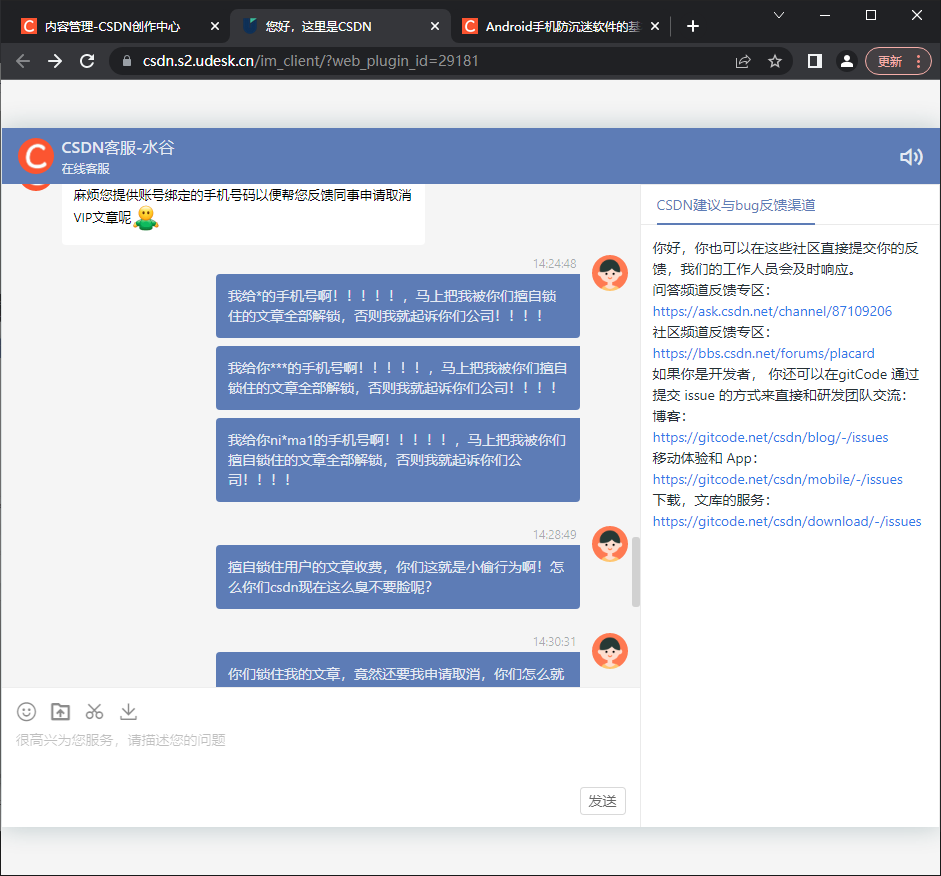
Task: Open the new tab plus button
Action: tap(693, 26)
